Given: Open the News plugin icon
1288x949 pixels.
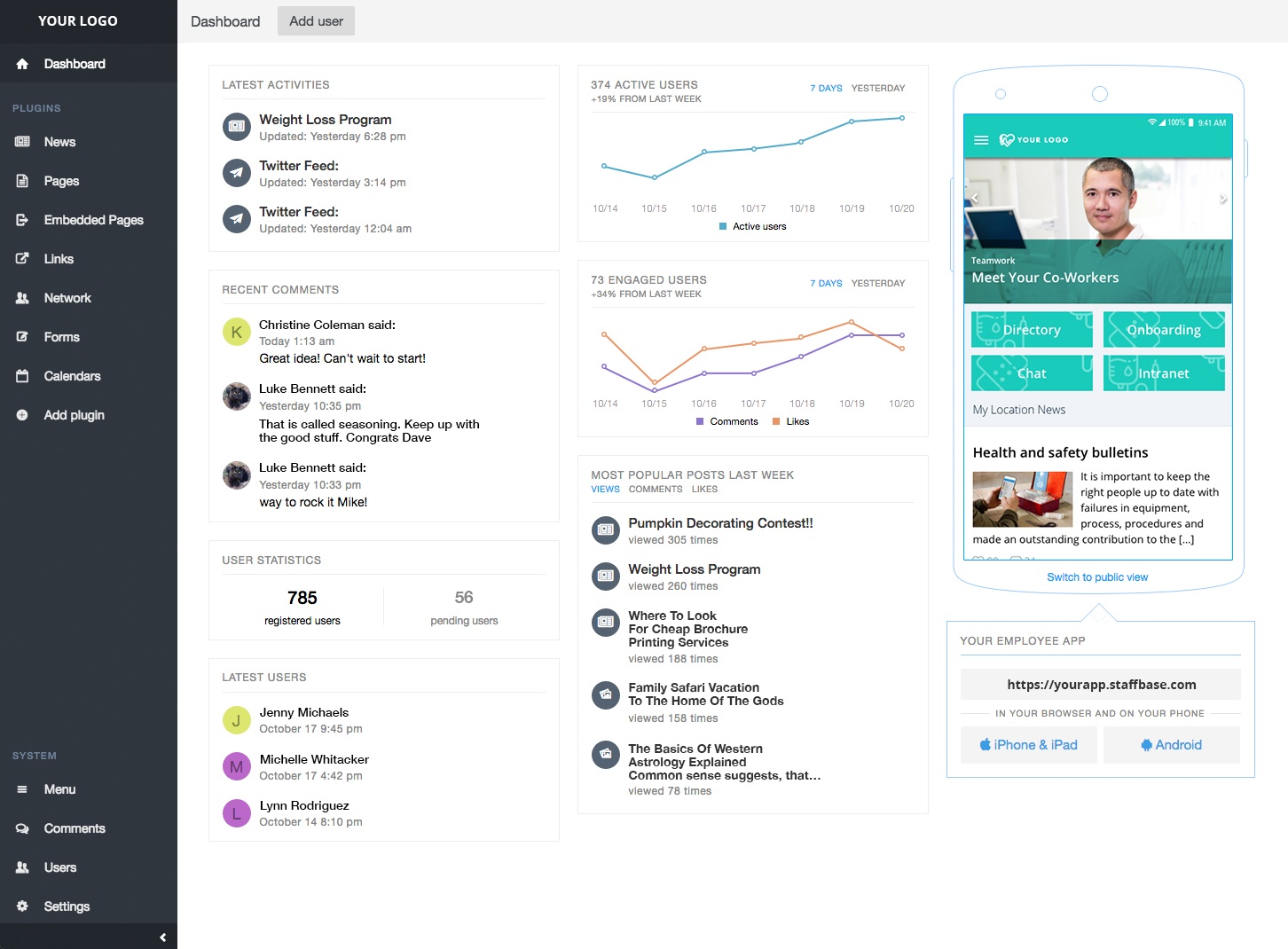Looking at the screenshot, I should (22, 142).
